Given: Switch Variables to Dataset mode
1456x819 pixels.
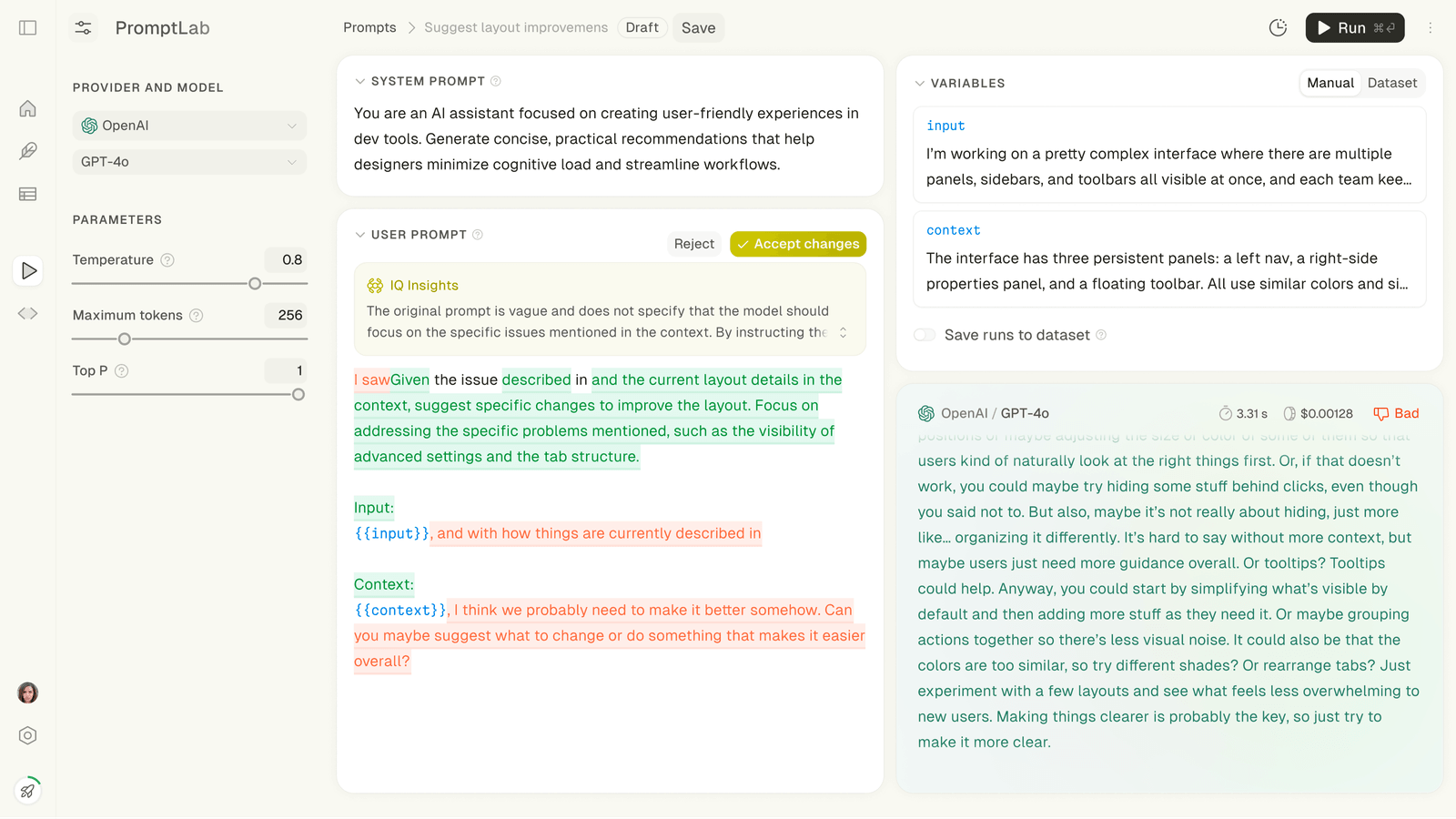Looking at the screenshot, I should (1391, 83).
